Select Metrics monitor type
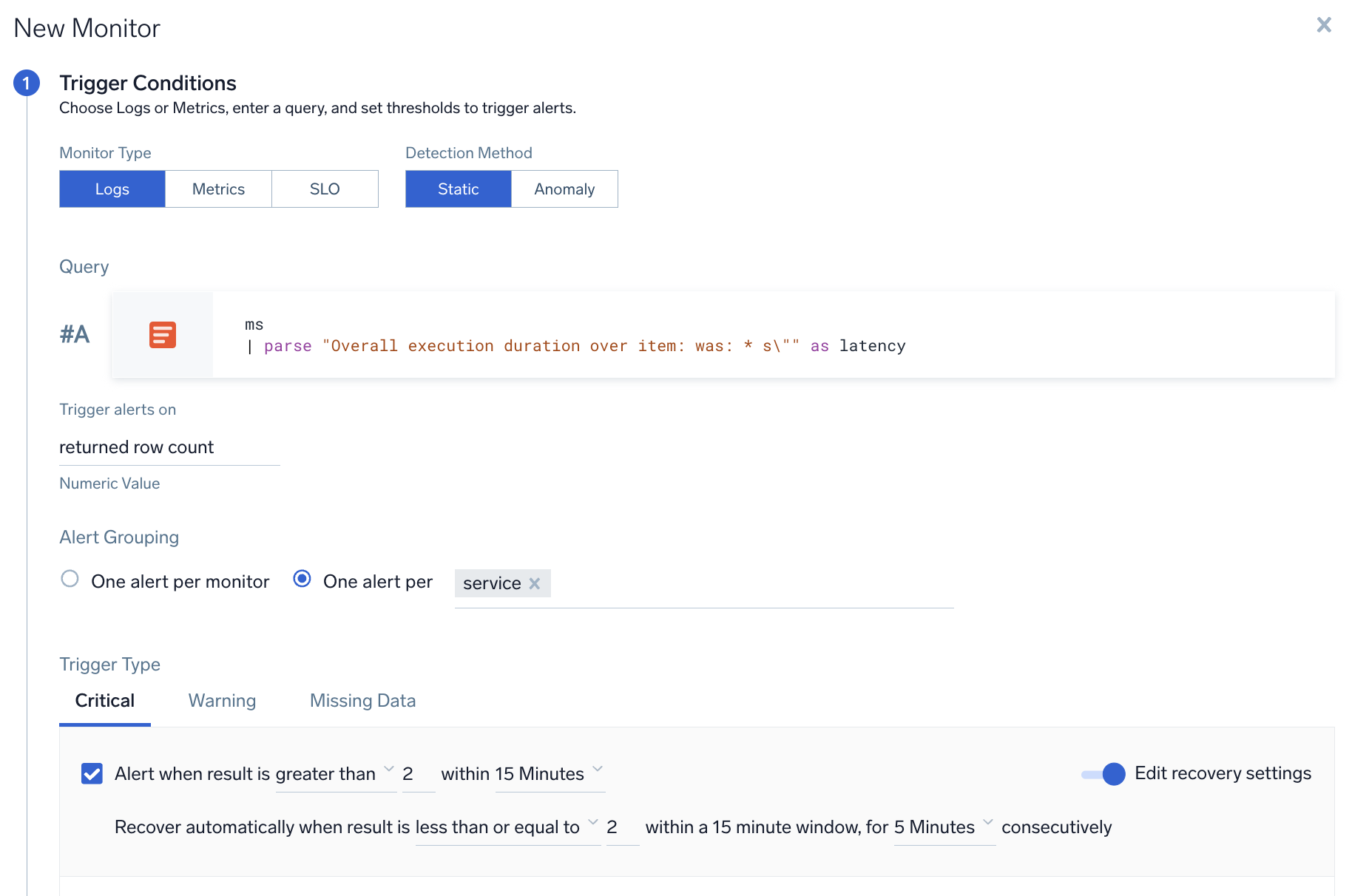This screenshot has width=1352, height=896. (x=218, y=189)
